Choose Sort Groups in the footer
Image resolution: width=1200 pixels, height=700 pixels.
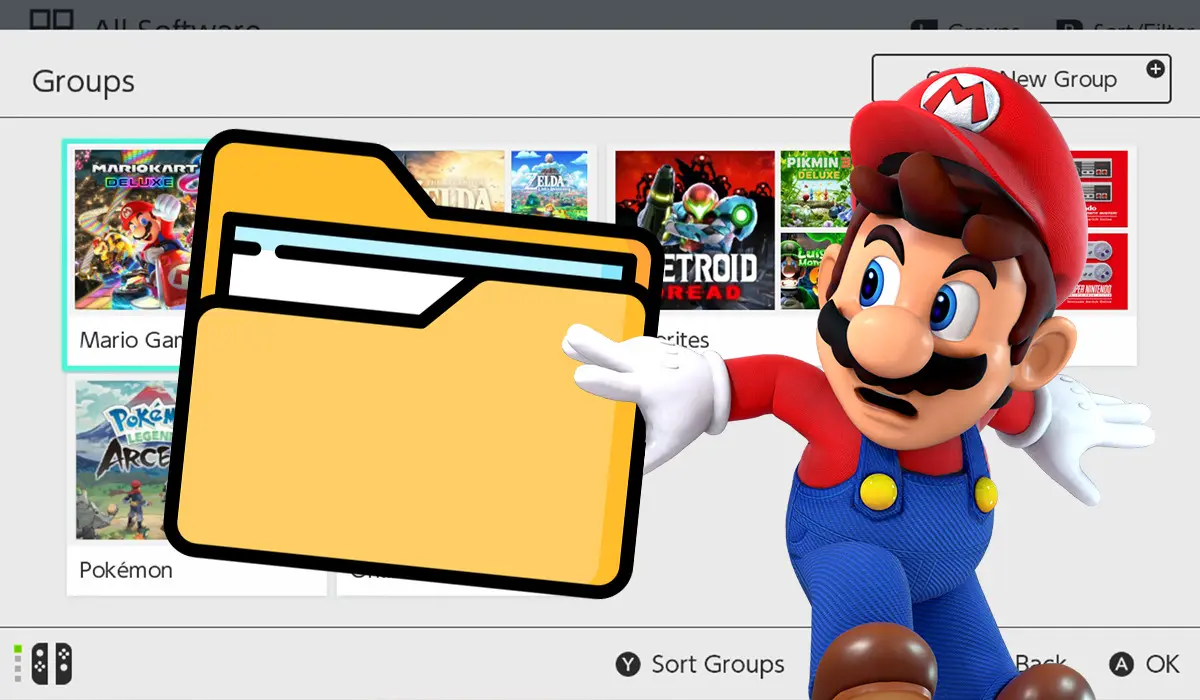click(718, 665)
